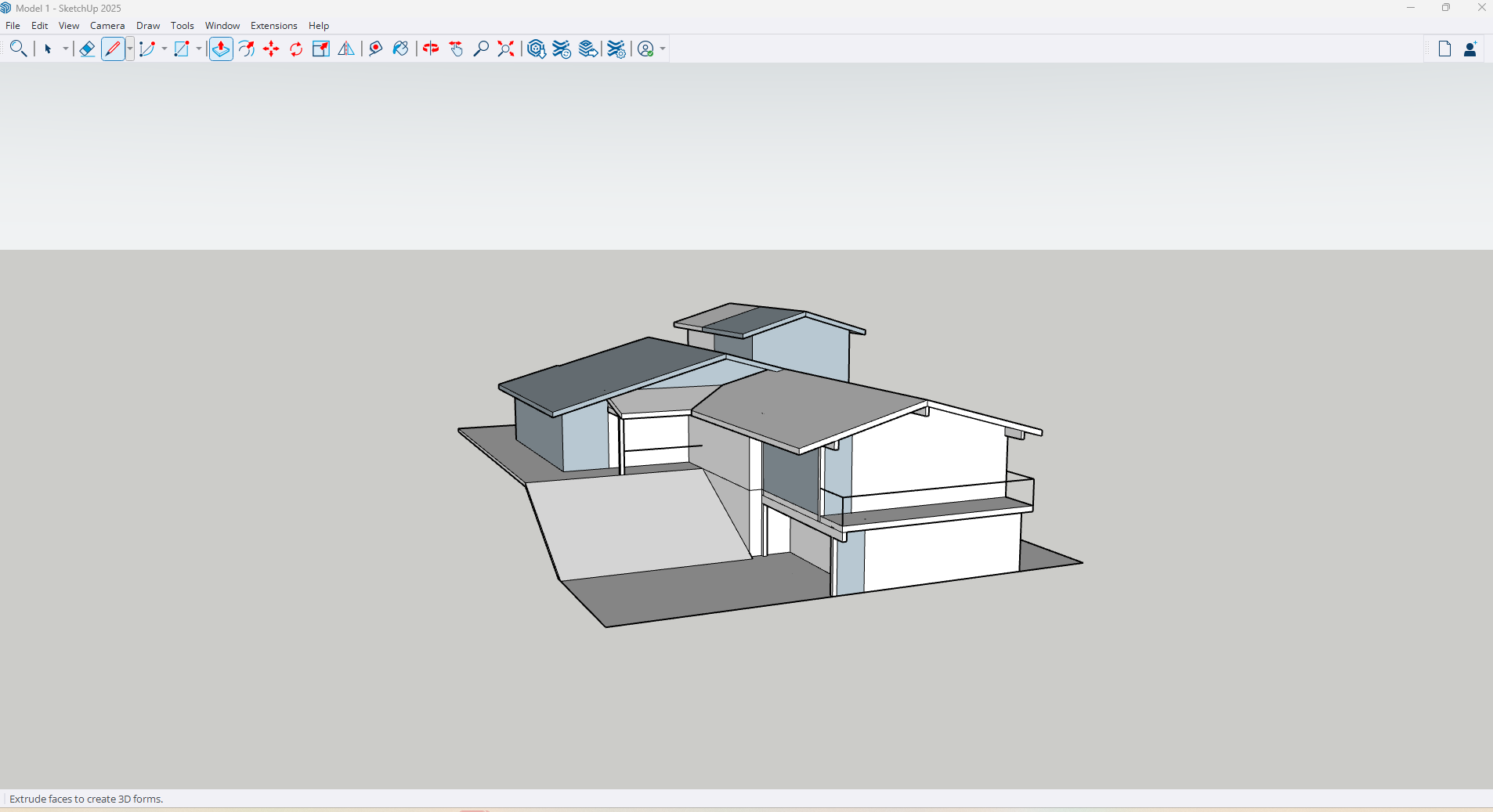Select the Line pencil tool

click(x=113, y=49)
